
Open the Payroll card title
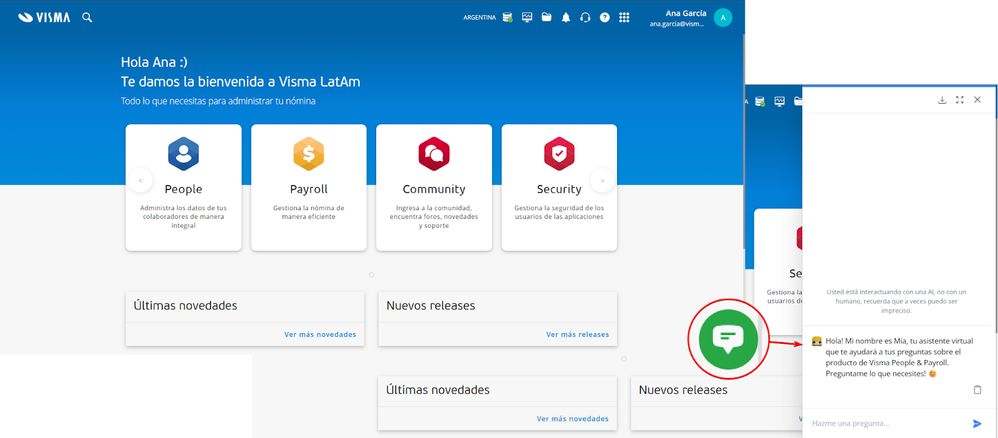[309, 189]
